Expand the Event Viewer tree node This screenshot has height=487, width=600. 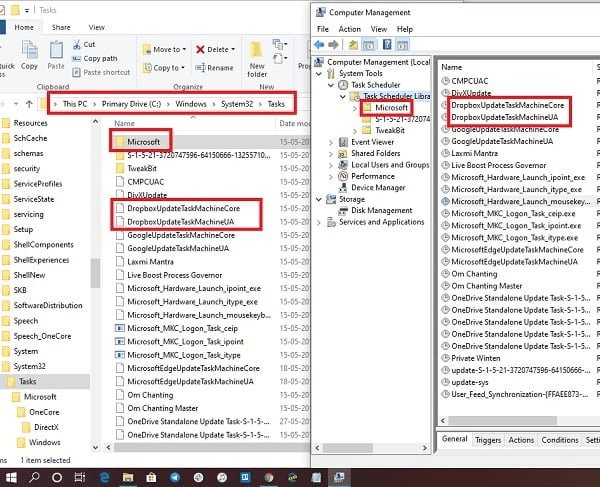click(x=332, y=143)
